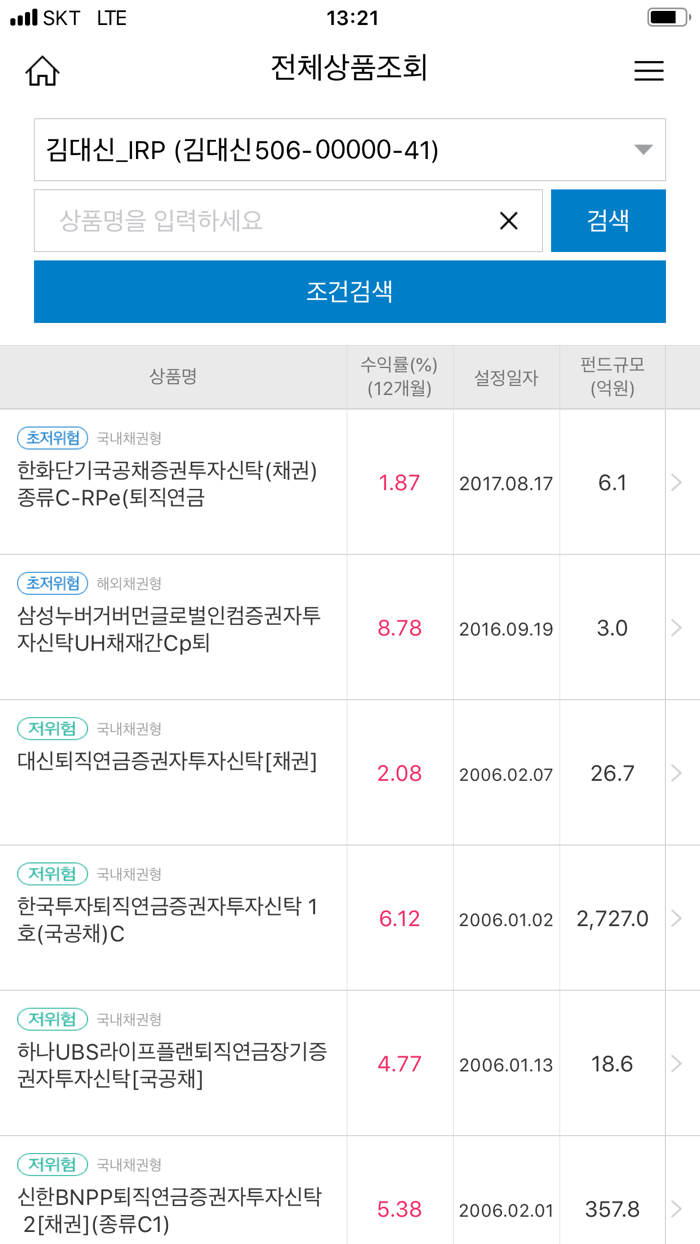Open the account selector dropdown 김대신_IRP
Screen dimensions: 700x1244
[x=350, y=150]
